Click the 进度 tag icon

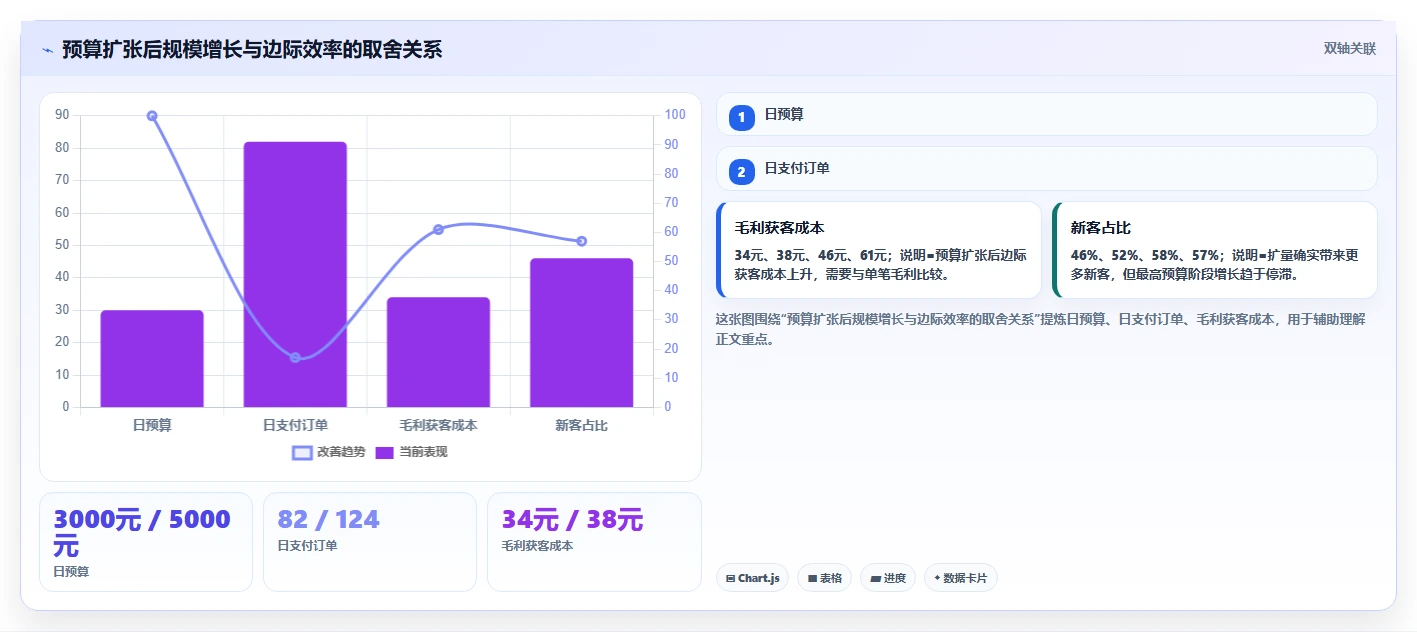click(x=875, y=578)
